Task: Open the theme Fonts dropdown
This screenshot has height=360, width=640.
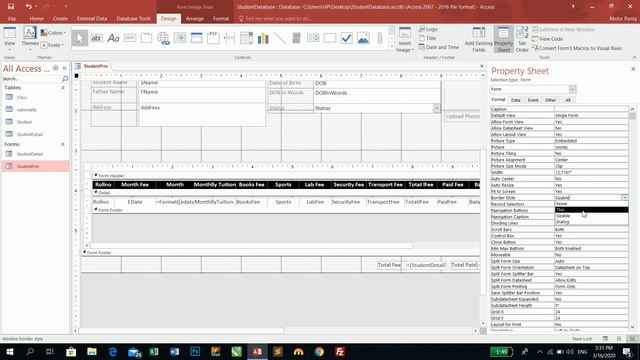Action: tap(53, 45)
